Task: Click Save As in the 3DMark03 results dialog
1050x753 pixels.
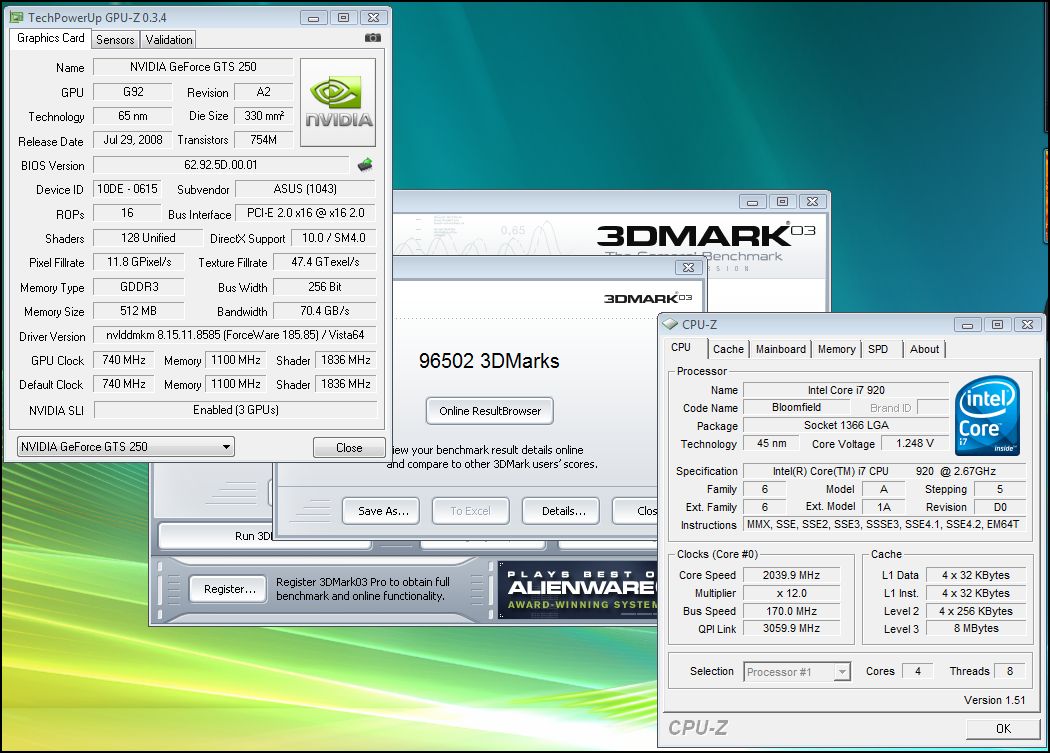Action: [x=381, y=510]
